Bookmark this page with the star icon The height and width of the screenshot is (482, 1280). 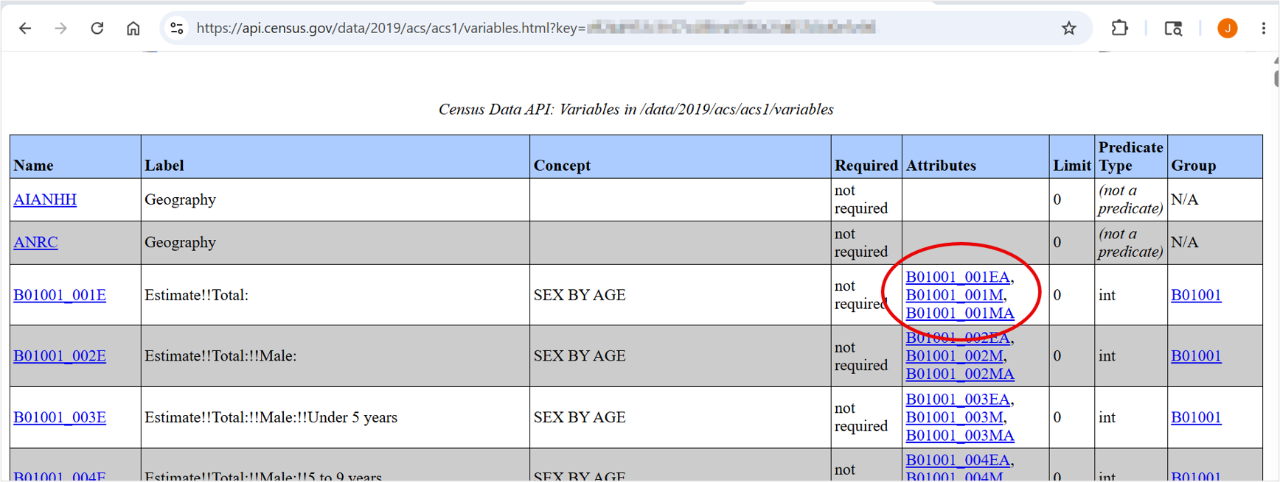[1069, 28]
